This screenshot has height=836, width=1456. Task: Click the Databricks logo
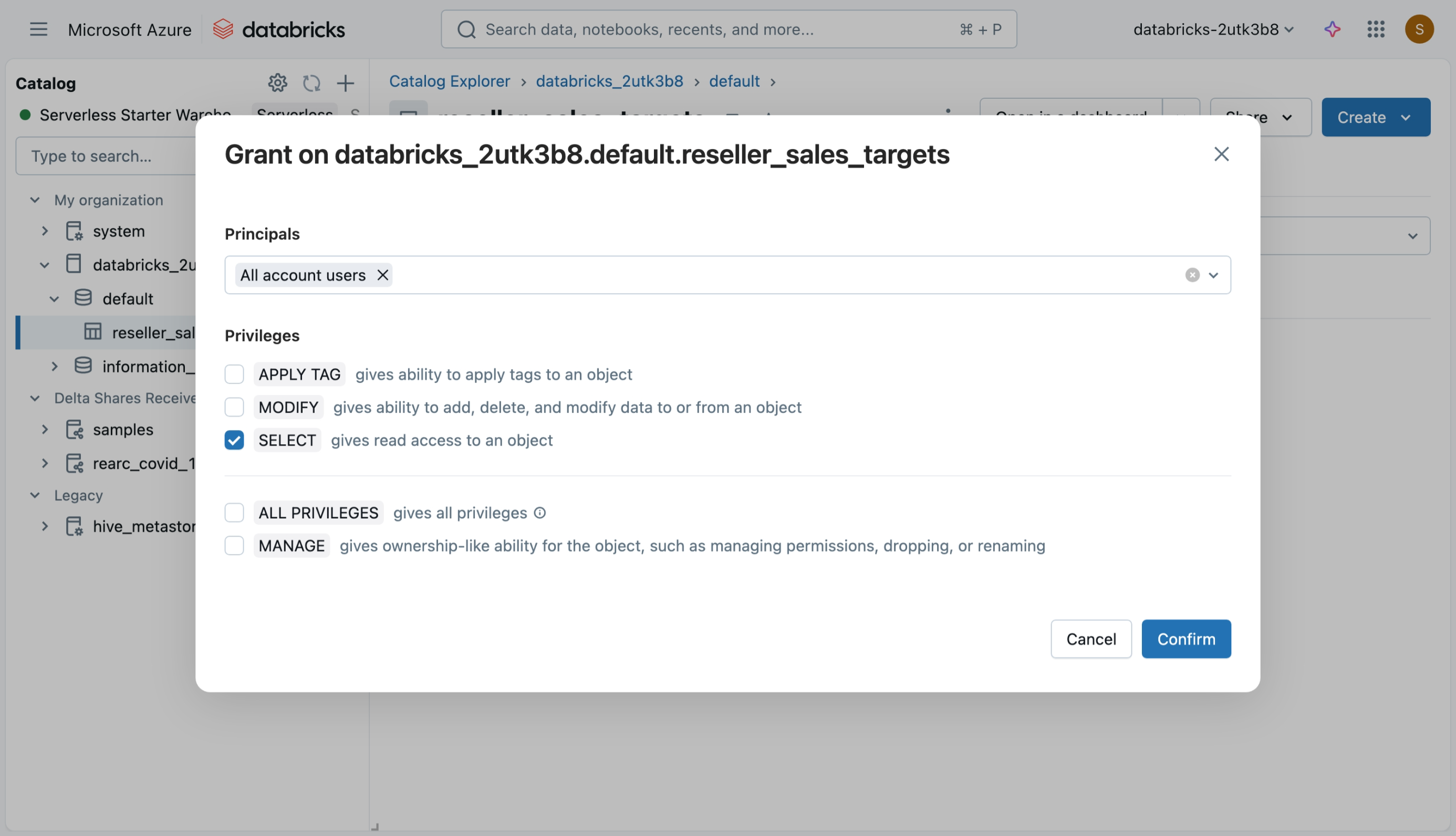coord(278,29)
